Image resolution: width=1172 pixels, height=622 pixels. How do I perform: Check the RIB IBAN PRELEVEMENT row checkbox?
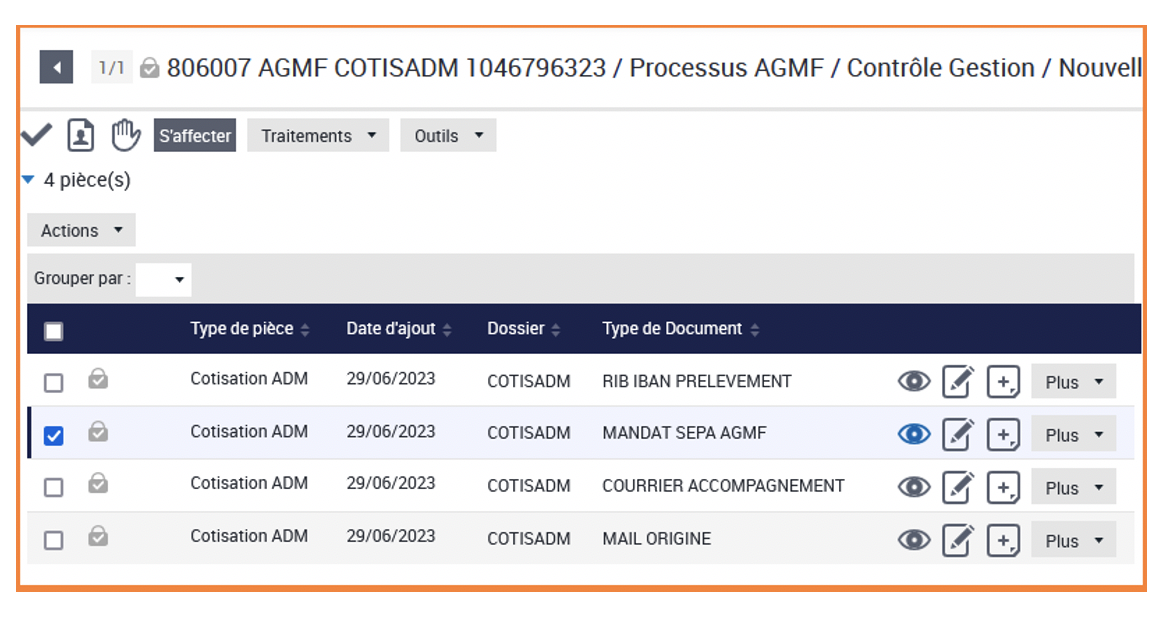tap(54, 383)
